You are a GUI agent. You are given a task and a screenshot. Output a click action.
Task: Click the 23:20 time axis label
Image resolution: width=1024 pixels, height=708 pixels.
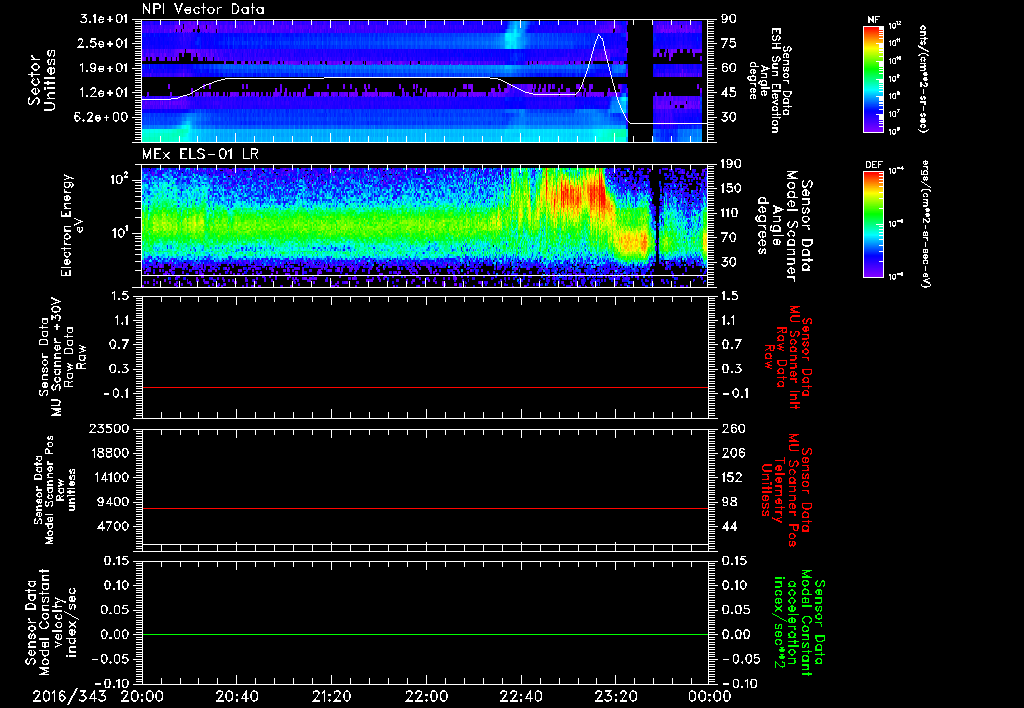click(x=615, y=696)
